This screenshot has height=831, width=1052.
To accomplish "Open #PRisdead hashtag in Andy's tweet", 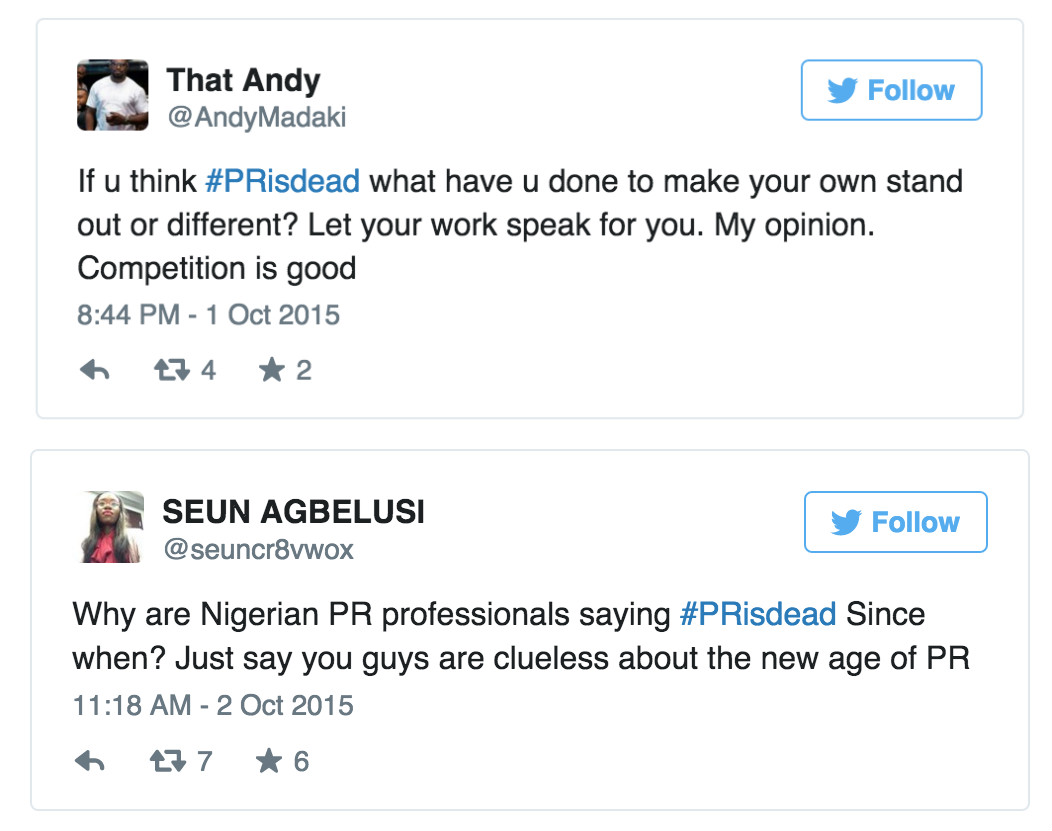I will click(x=281, y=182).
